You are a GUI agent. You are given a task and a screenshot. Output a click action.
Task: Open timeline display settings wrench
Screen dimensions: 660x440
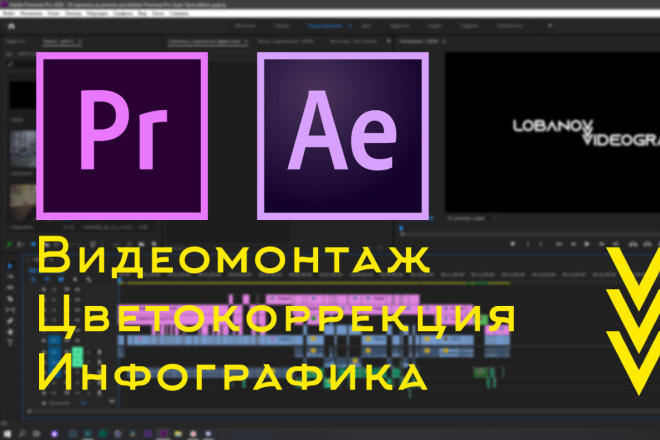(89, 279)
